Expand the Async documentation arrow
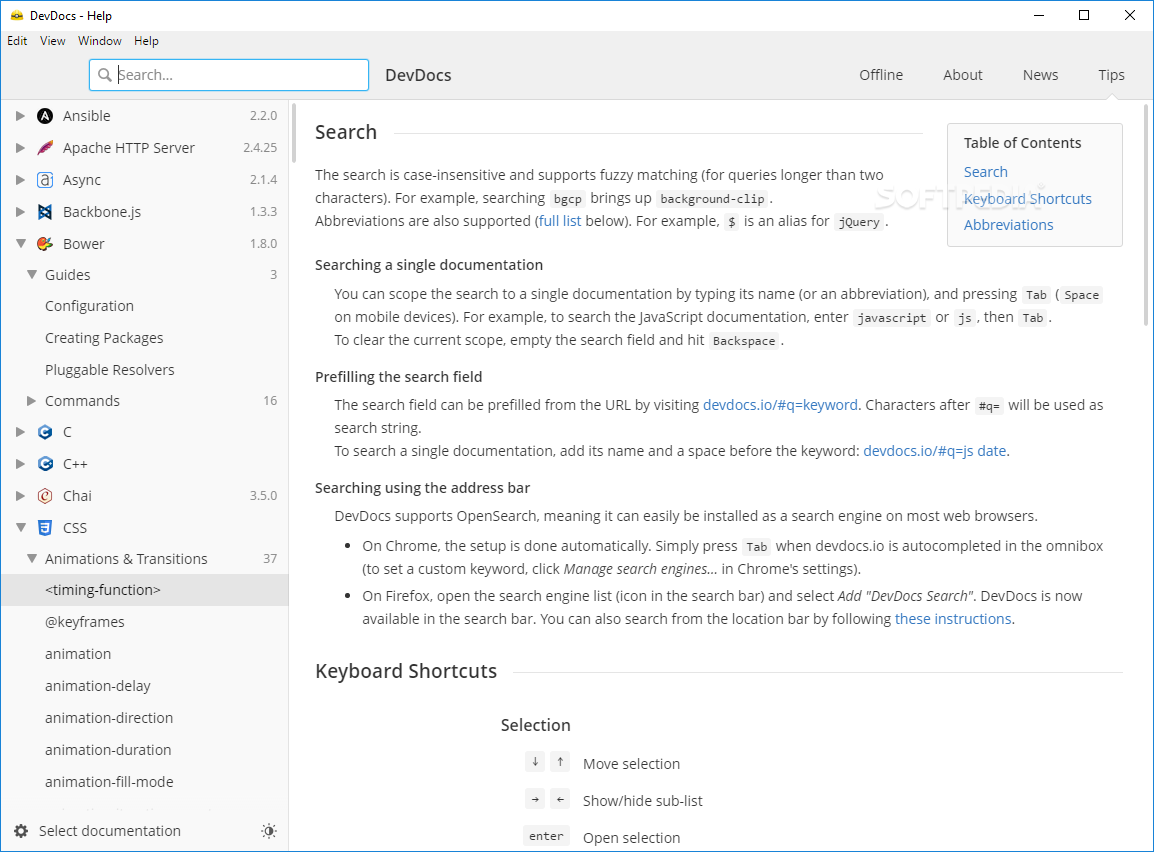The image size is (1154, 852). pos(21,180)
